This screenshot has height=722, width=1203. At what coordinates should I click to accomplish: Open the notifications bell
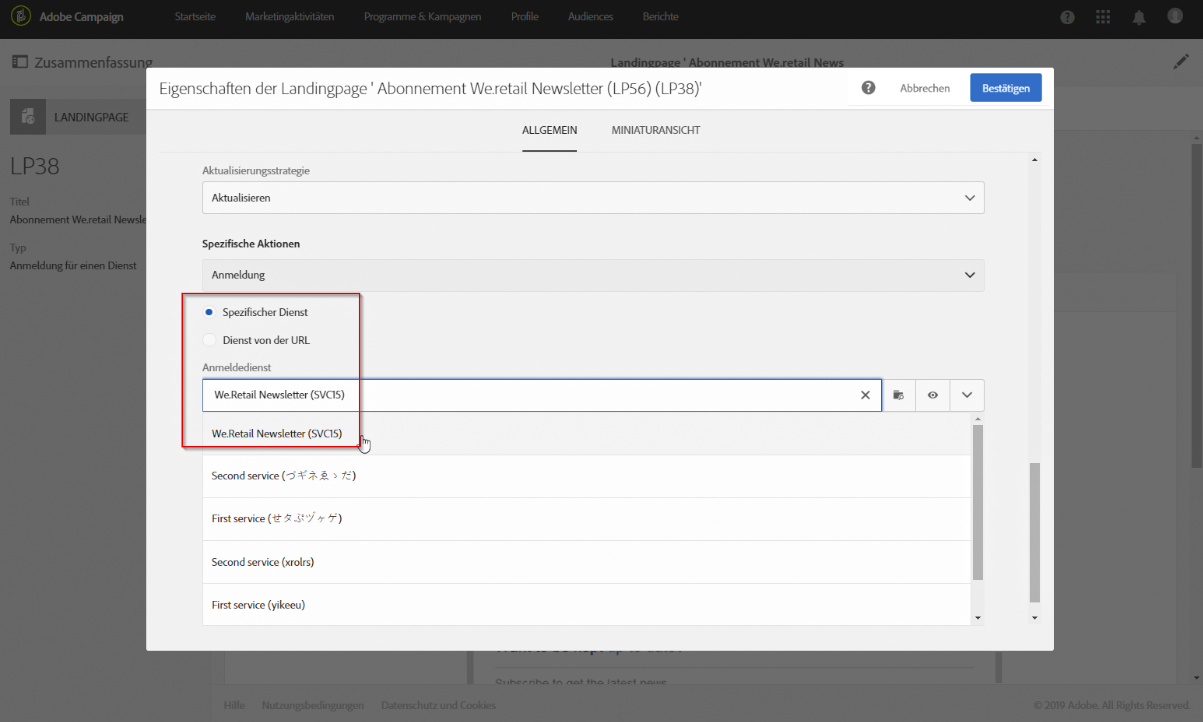(1139, 18)
